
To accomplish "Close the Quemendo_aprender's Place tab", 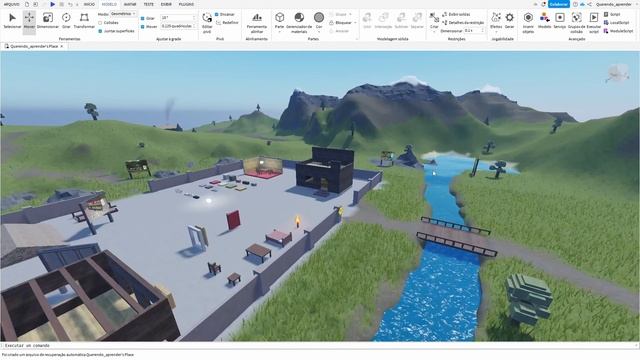I will 62,47.
